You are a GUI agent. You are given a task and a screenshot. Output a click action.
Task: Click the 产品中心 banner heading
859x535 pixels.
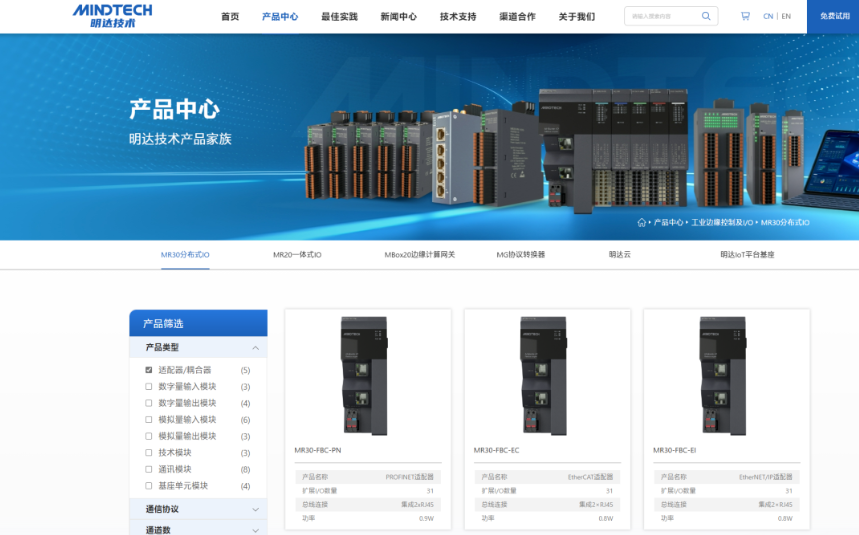click(x=174, y=109)
